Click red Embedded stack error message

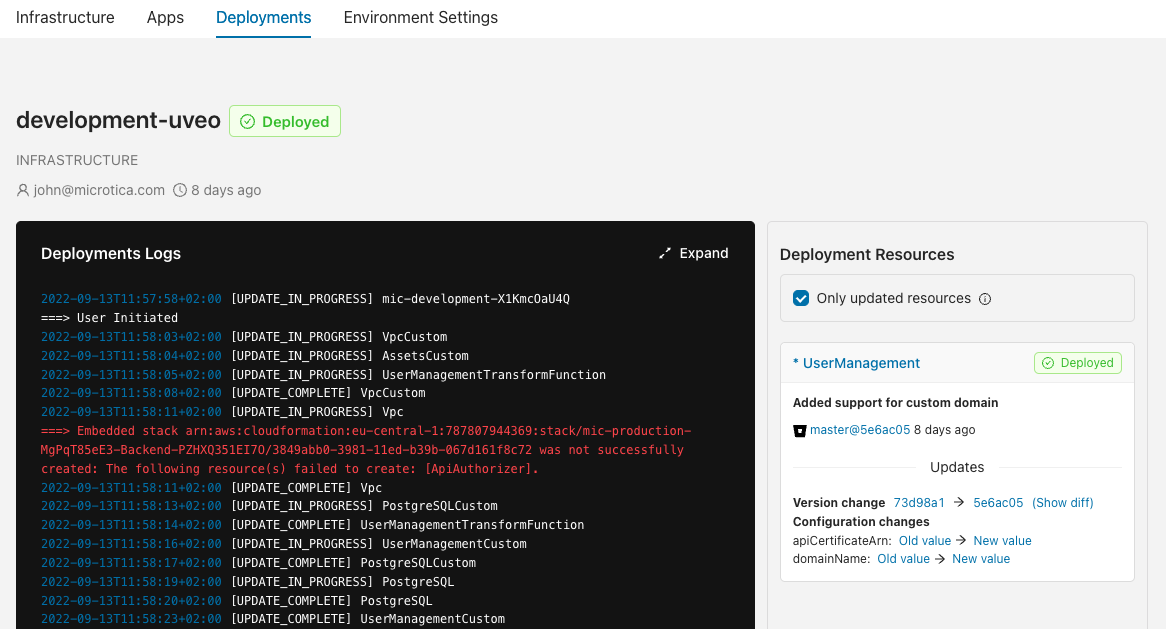[x=366, y=450]
